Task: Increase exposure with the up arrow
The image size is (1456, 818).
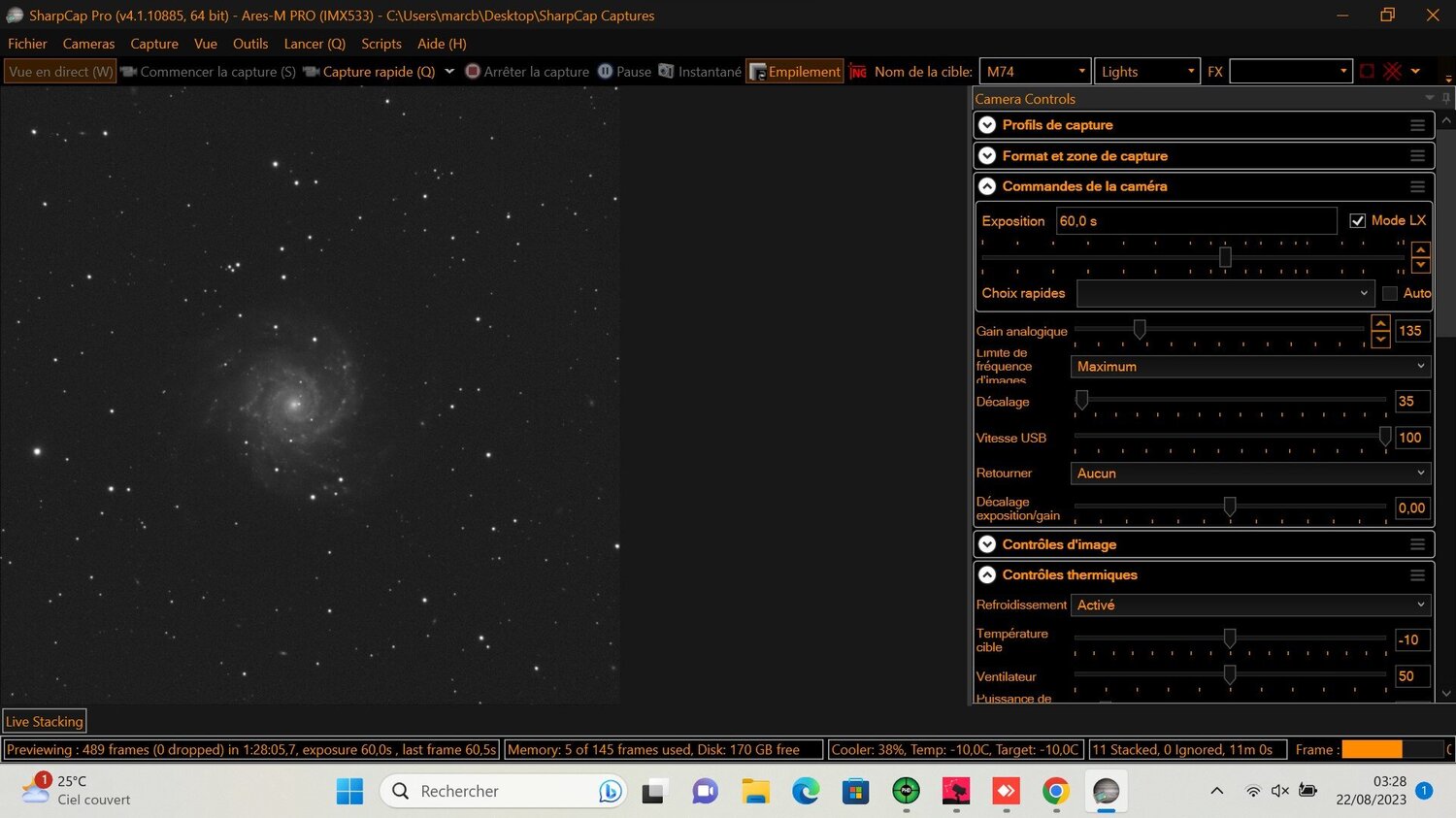Action: pyautogui.click(x=1421, y=249)
